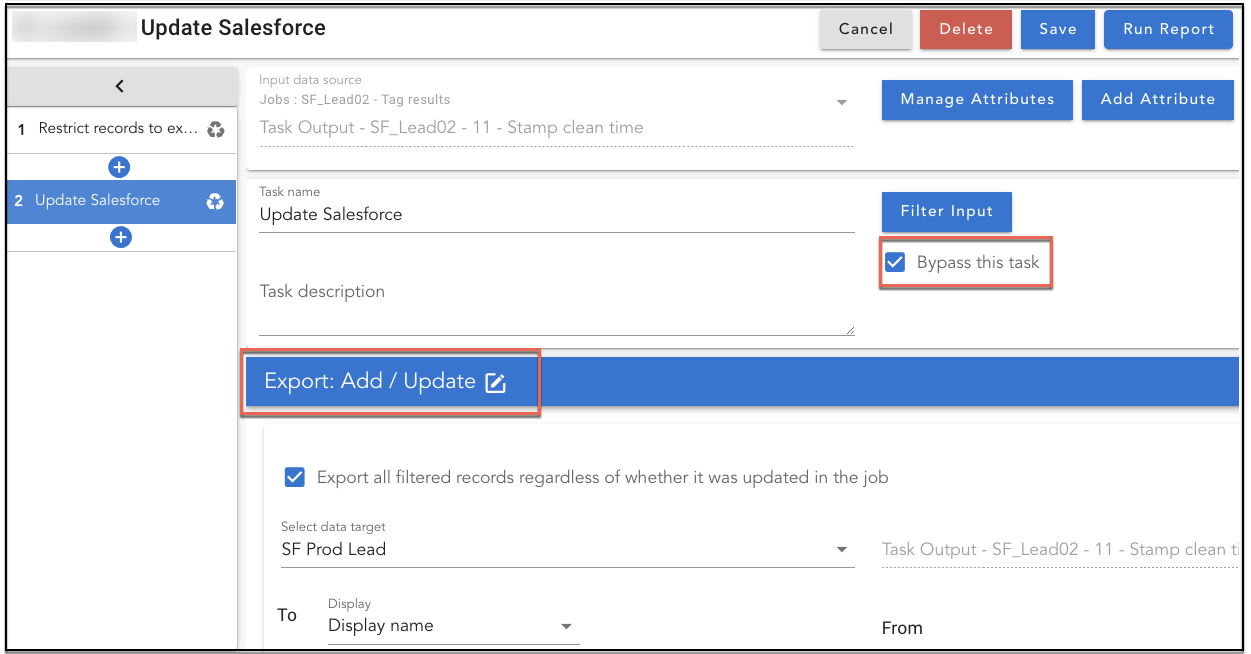The height and width of the screenshot is (654, 1251).
Task: Click the To label
Action: [287, 615]
